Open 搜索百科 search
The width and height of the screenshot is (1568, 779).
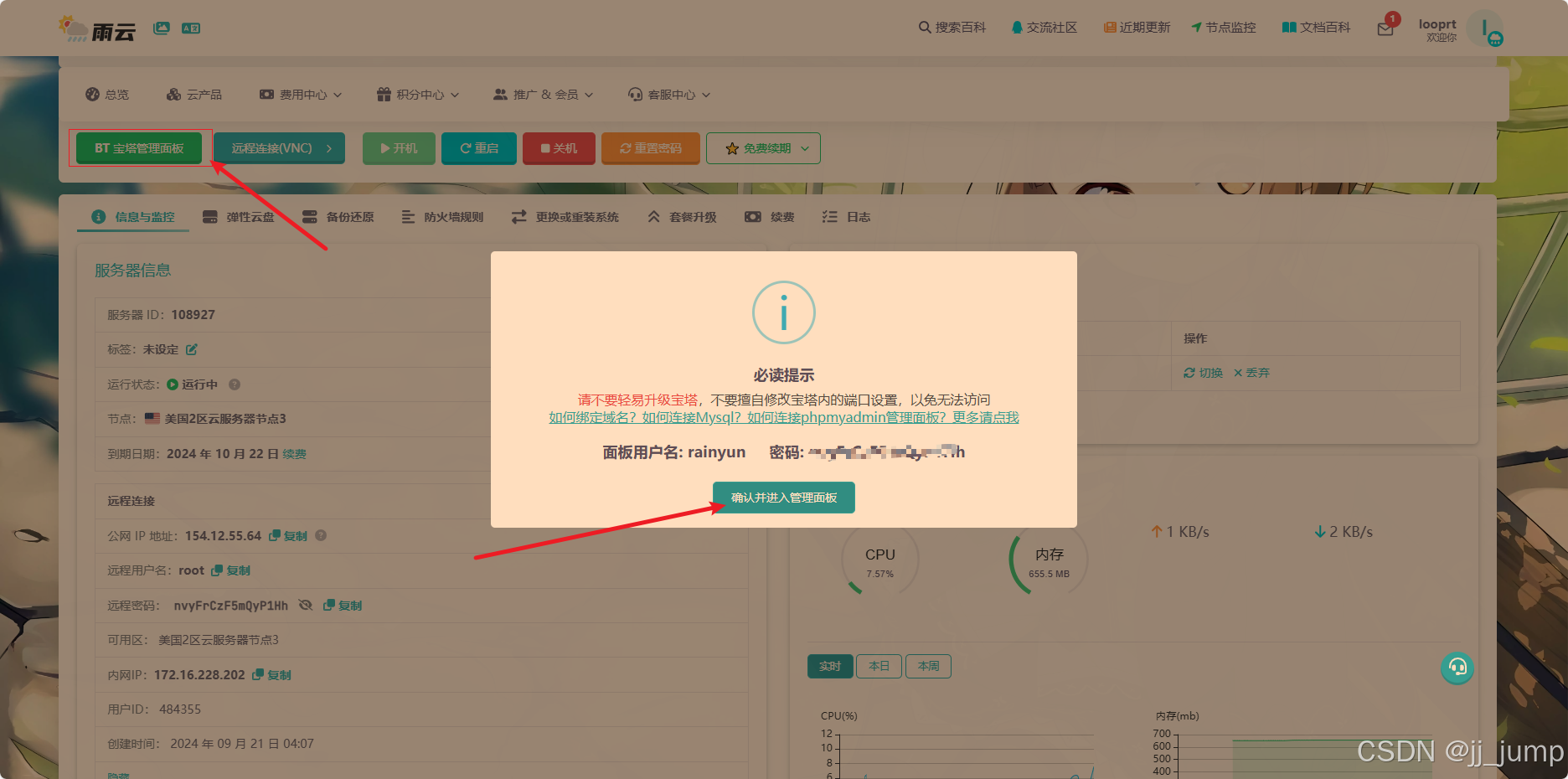tap(952, 28)
